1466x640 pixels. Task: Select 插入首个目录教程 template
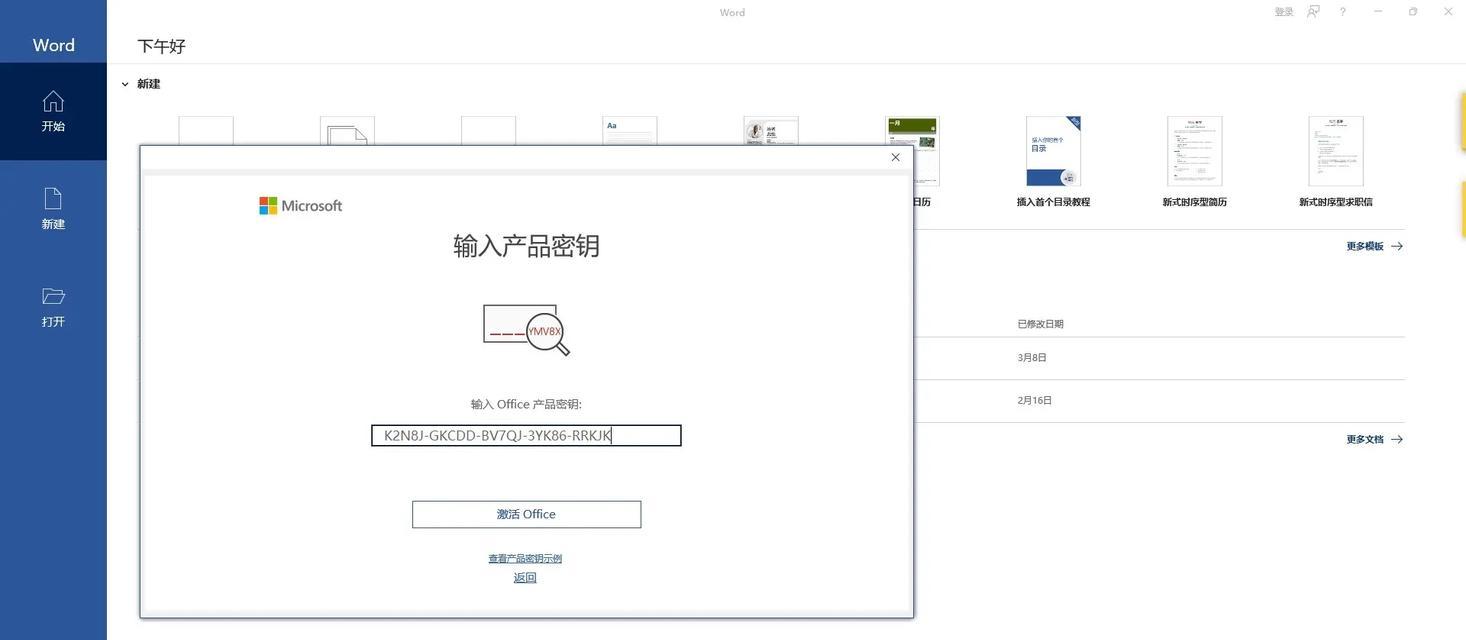[x=1053, y=161]
